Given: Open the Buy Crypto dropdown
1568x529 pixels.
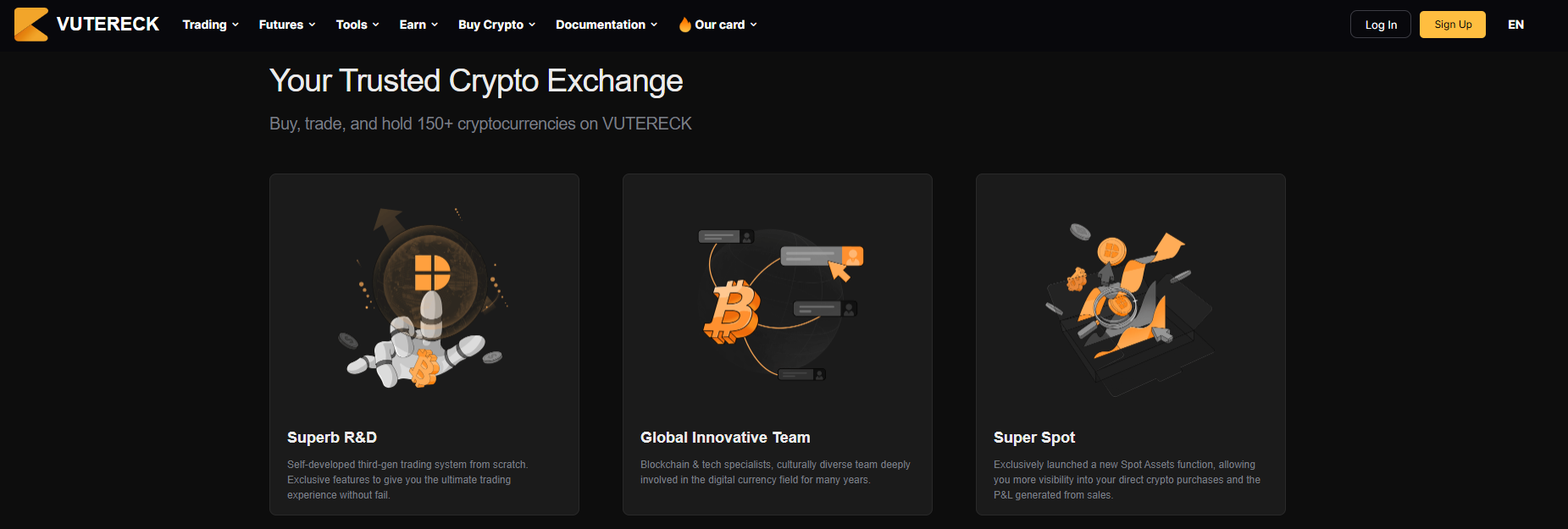Looking at the screenshot, I should (x=497, y=25).
